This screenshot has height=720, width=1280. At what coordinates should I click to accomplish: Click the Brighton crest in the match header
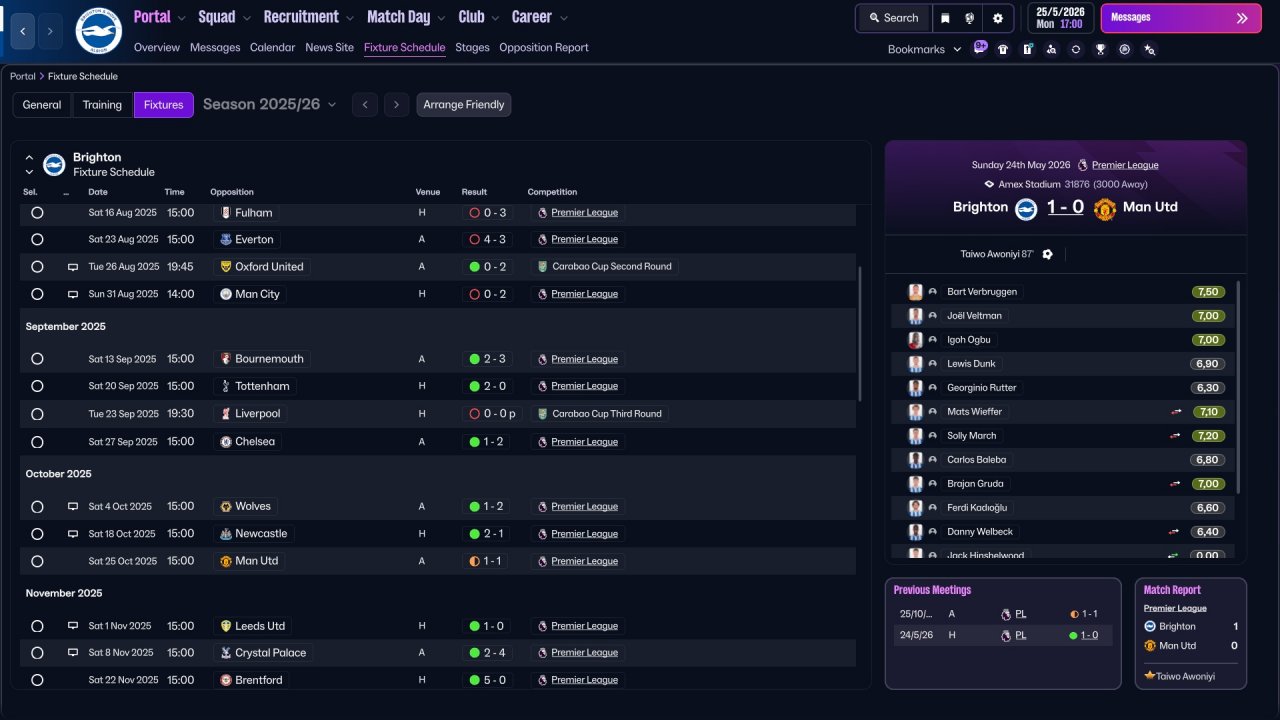pyautogui.click(x=1026, y=208)
